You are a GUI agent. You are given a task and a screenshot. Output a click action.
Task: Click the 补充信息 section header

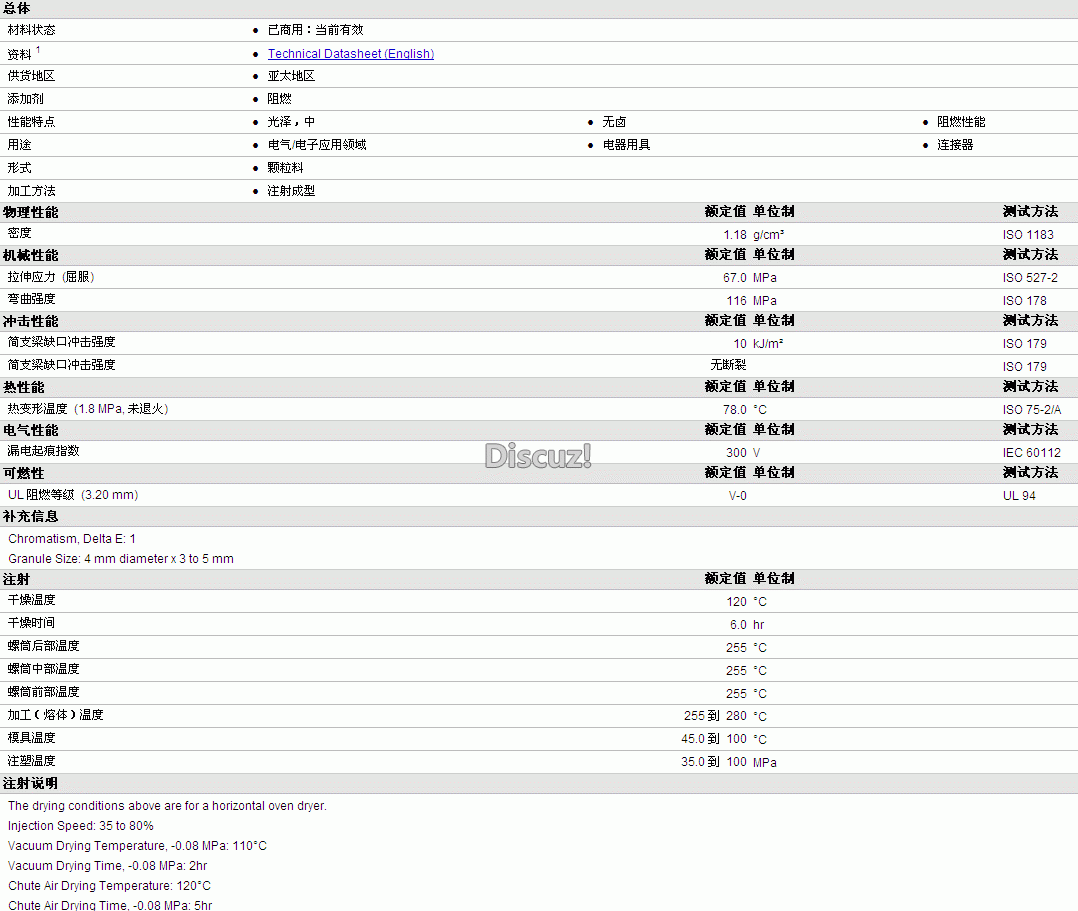click(31, 516)
